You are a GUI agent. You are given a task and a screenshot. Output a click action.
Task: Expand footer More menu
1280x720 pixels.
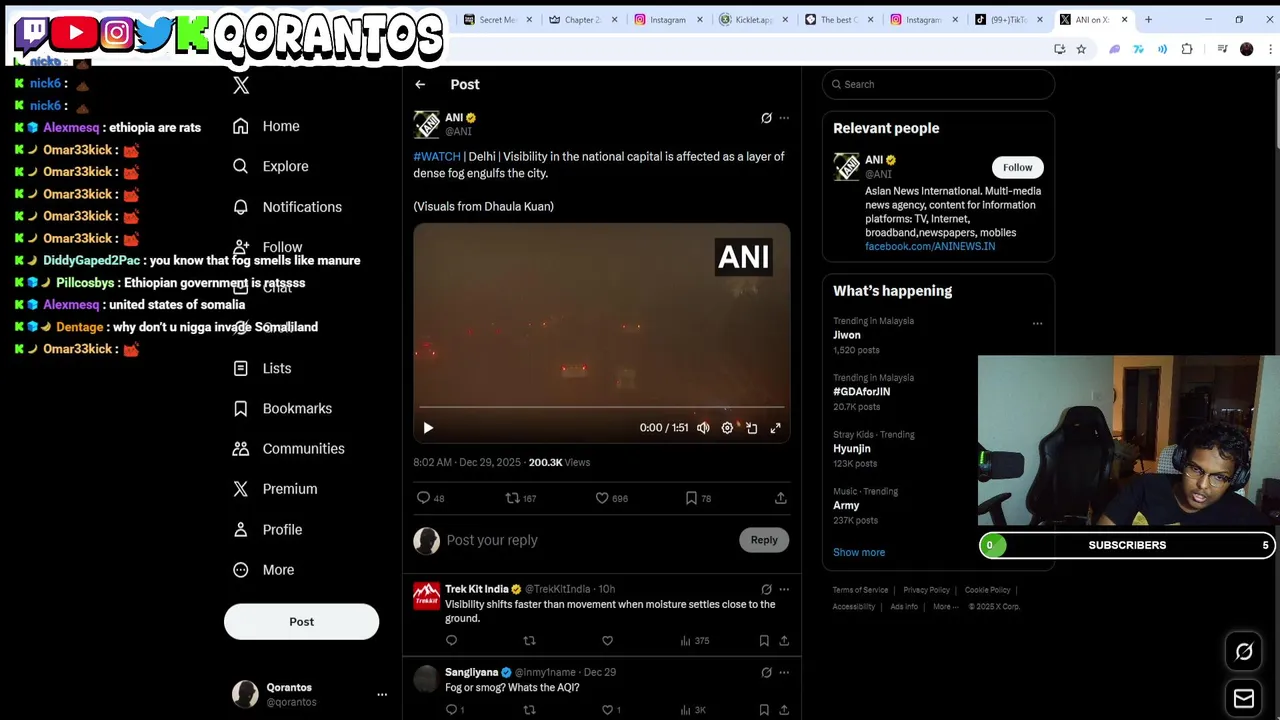pyautogui.click(x=945, y=607)
